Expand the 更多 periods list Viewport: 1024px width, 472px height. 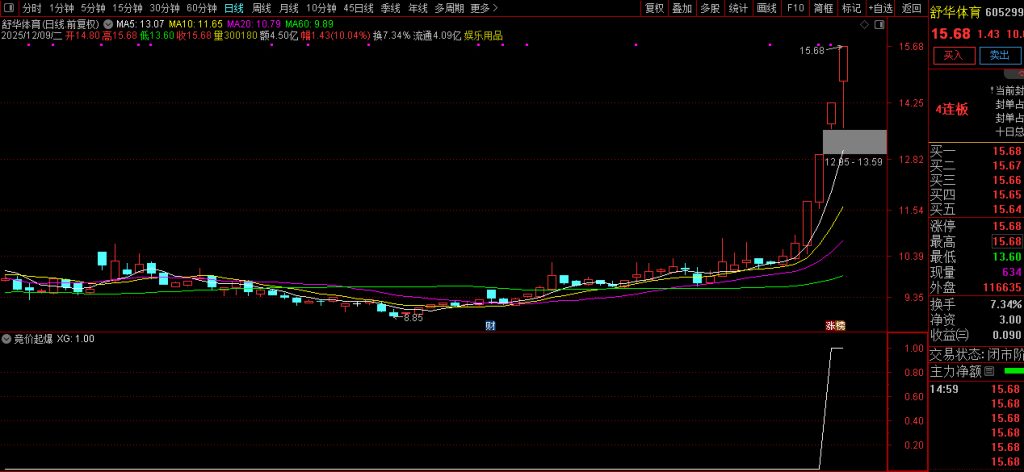click(482, 8)
